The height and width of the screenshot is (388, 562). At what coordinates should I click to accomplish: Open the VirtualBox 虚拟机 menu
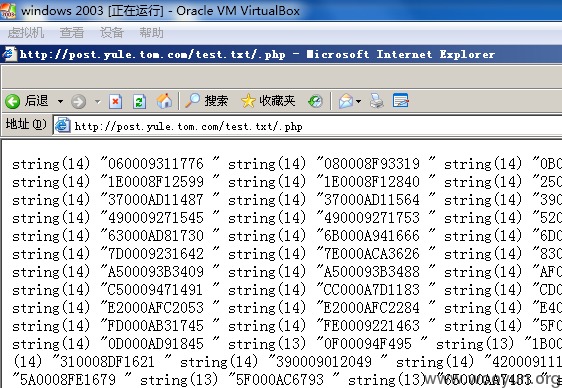pos(26,33)
